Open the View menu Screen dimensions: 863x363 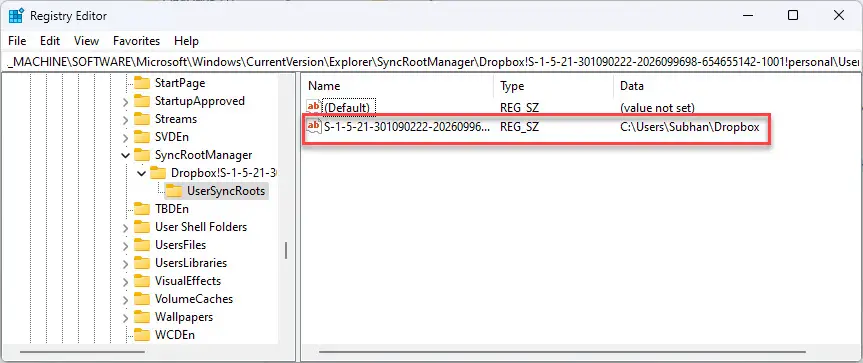[x=86, y=41]
